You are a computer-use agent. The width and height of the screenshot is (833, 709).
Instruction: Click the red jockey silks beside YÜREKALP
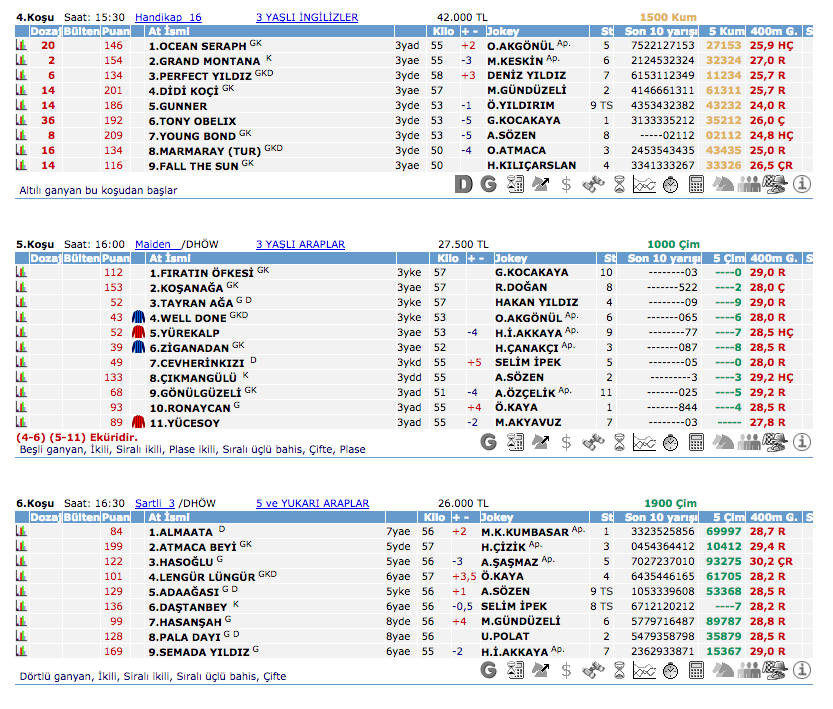(138, 333)
